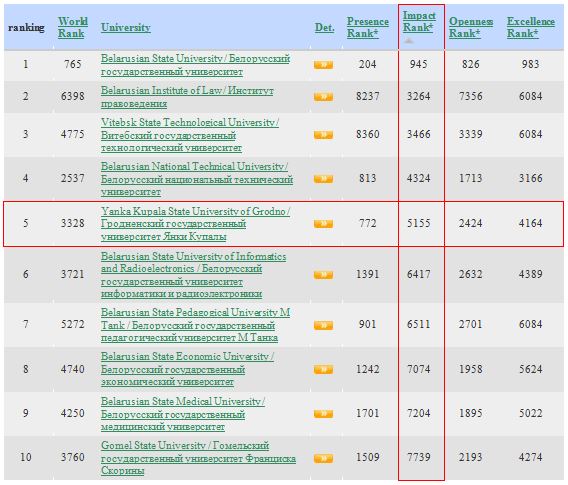This screenshot has width=568, height=485.
Task: Click the sort arrow under Impact Rank
Action: coord(409,41)
